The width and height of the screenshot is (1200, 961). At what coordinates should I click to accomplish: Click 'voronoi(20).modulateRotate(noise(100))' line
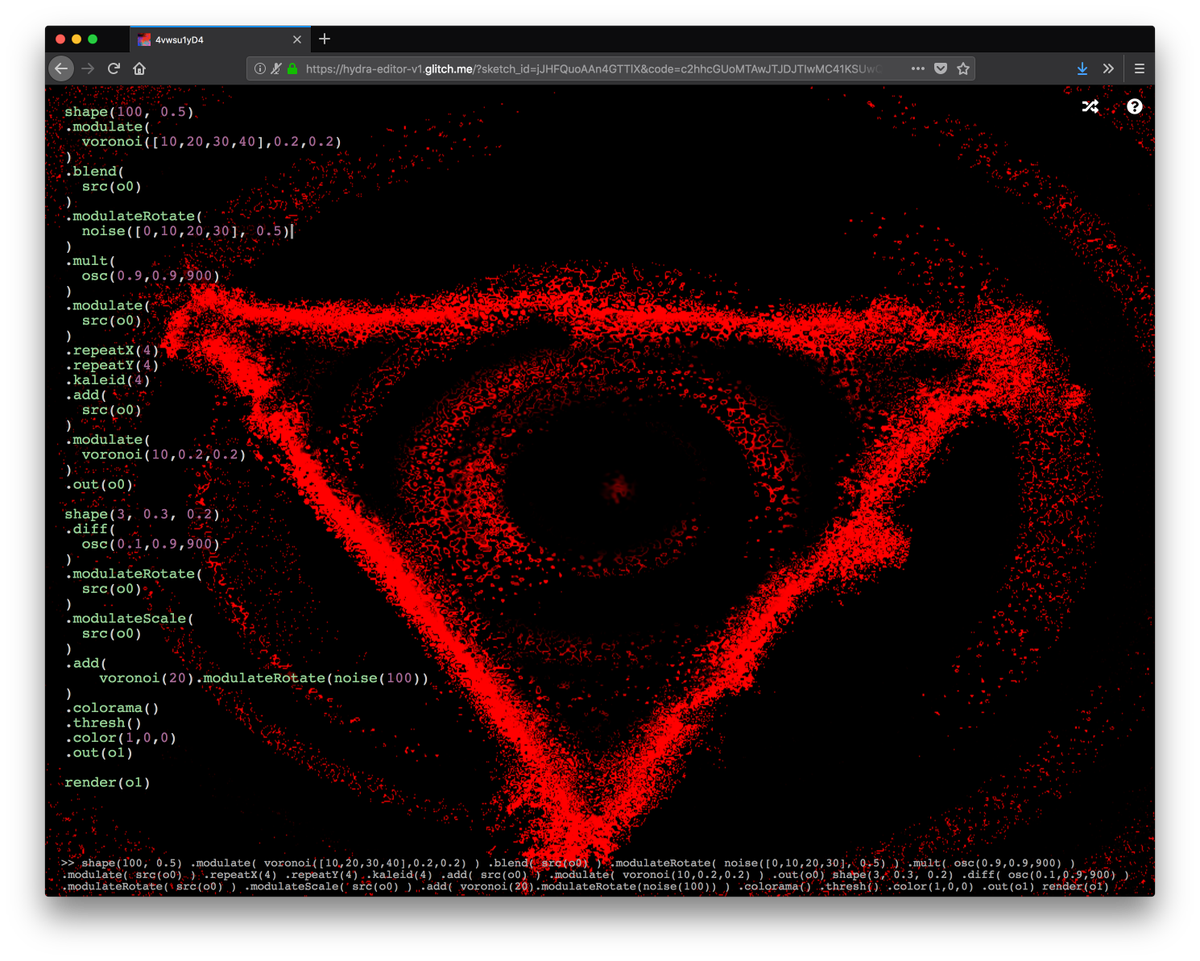pyautogui.click(x=264, y=679)
